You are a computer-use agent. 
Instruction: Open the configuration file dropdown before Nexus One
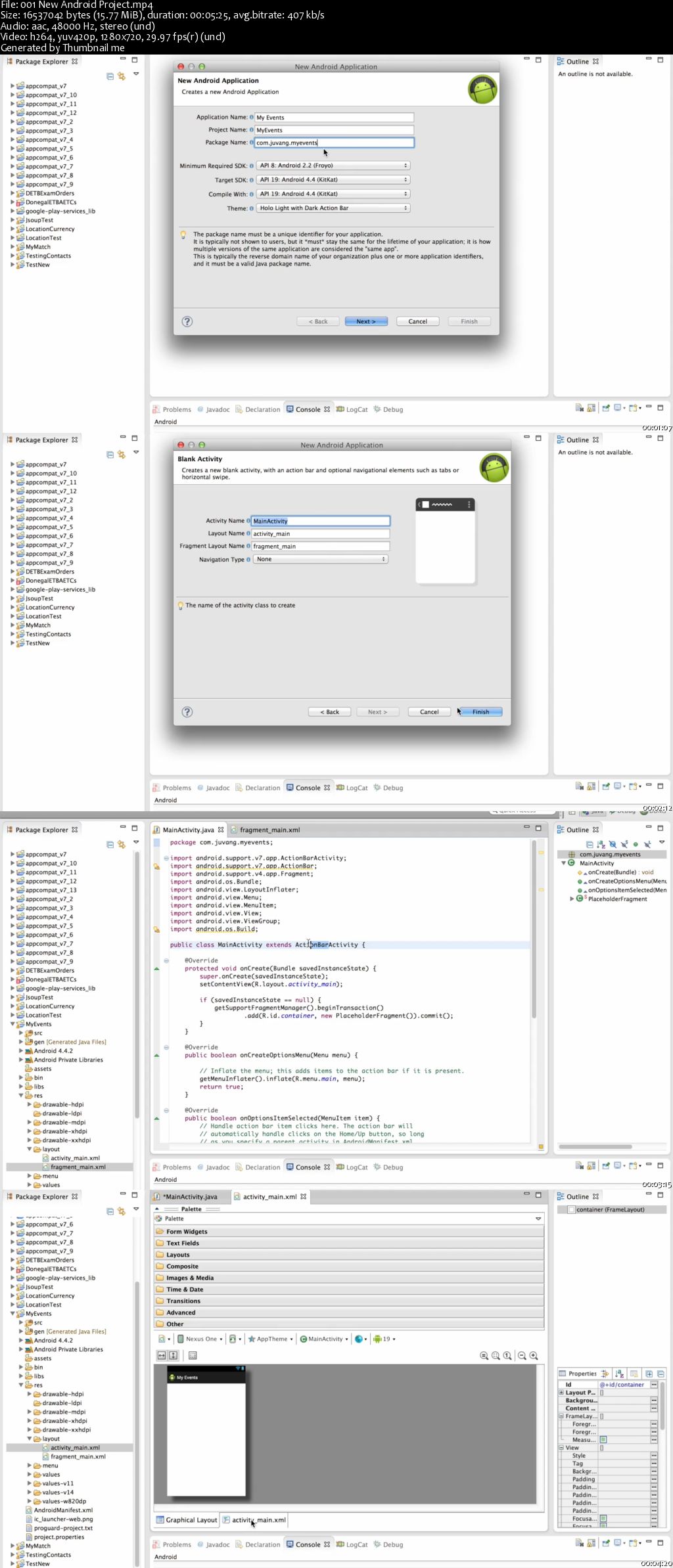pyautogui.click(x=164, y=1339)
